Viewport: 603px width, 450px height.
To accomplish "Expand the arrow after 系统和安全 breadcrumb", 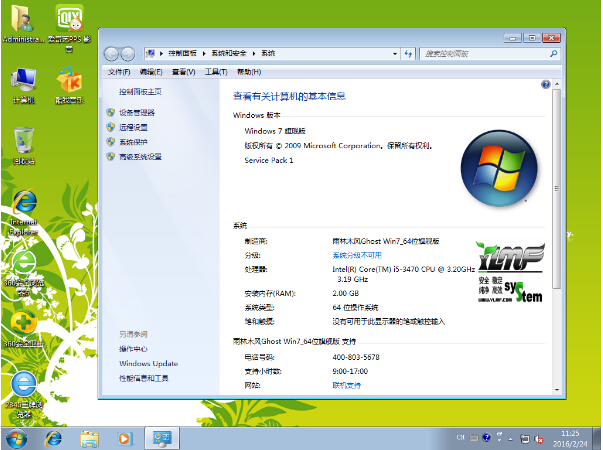I will tap(254, 53).
